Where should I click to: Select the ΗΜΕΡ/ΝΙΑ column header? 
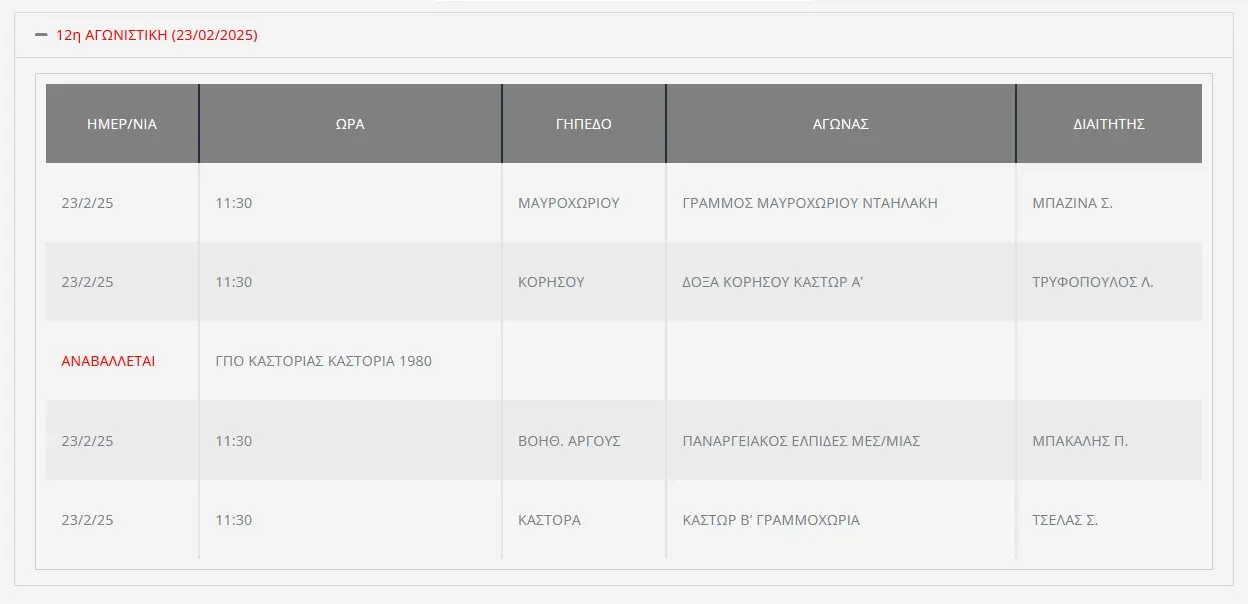122,124
